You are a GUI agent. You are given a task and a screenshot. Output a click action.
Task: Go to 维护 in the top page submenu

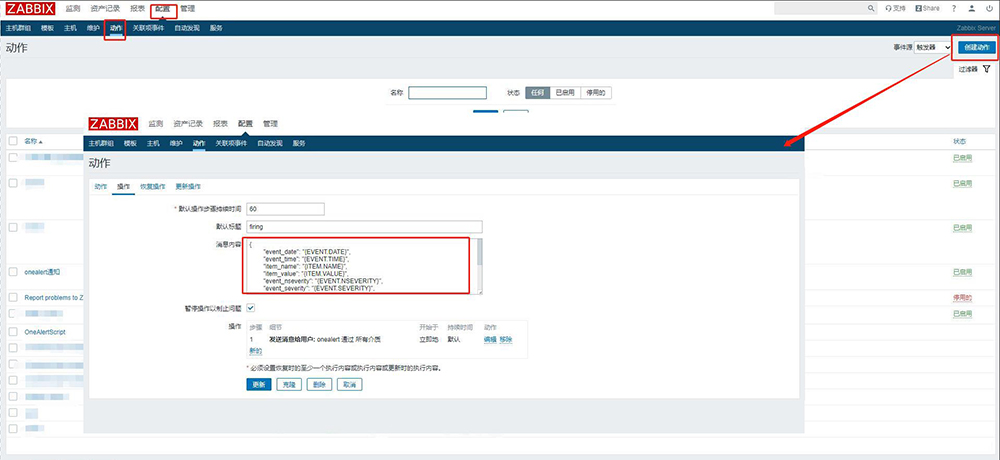pos(93,28)
